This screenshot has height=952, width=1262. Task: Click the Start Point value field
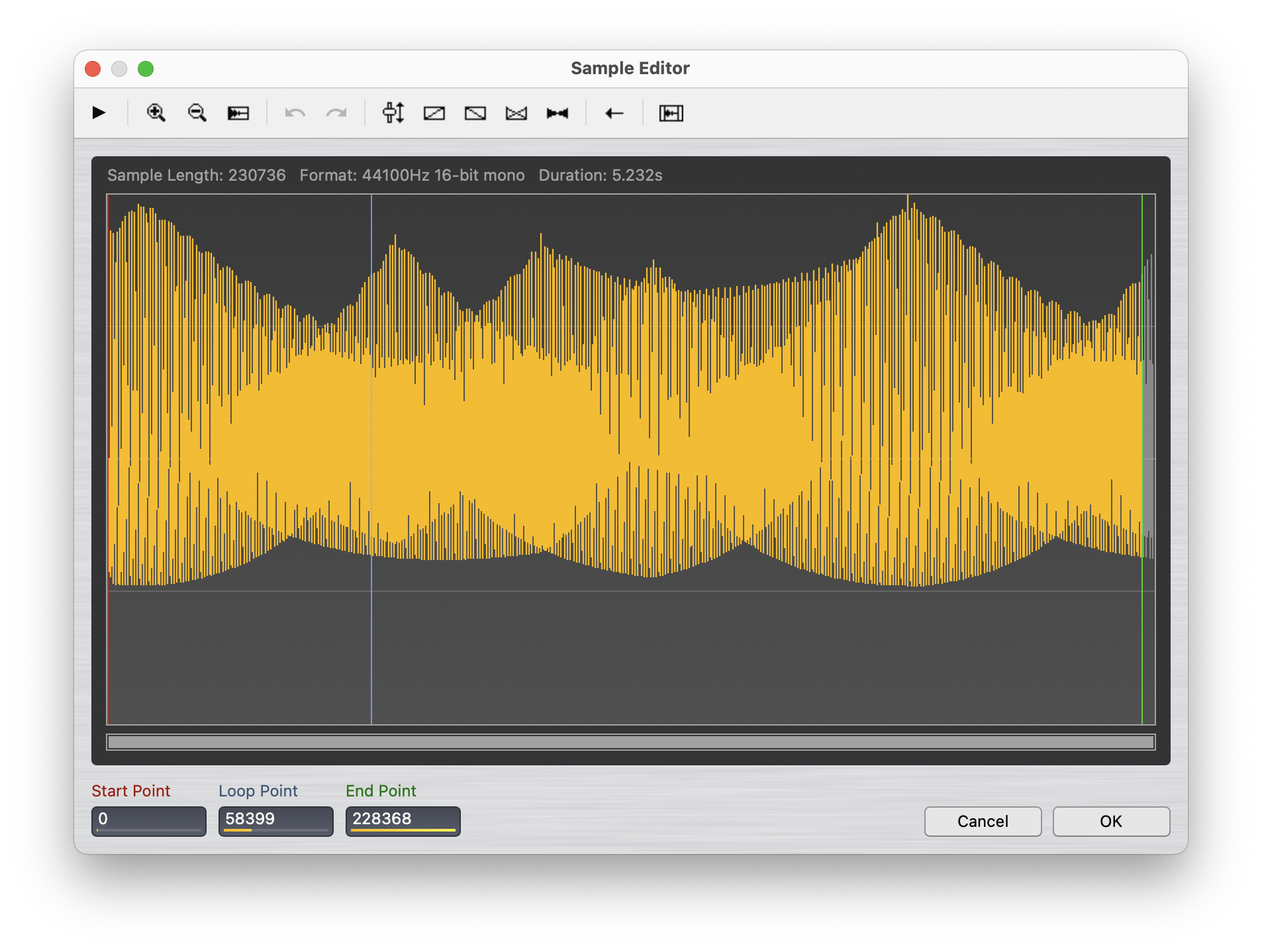click(149, 820)
